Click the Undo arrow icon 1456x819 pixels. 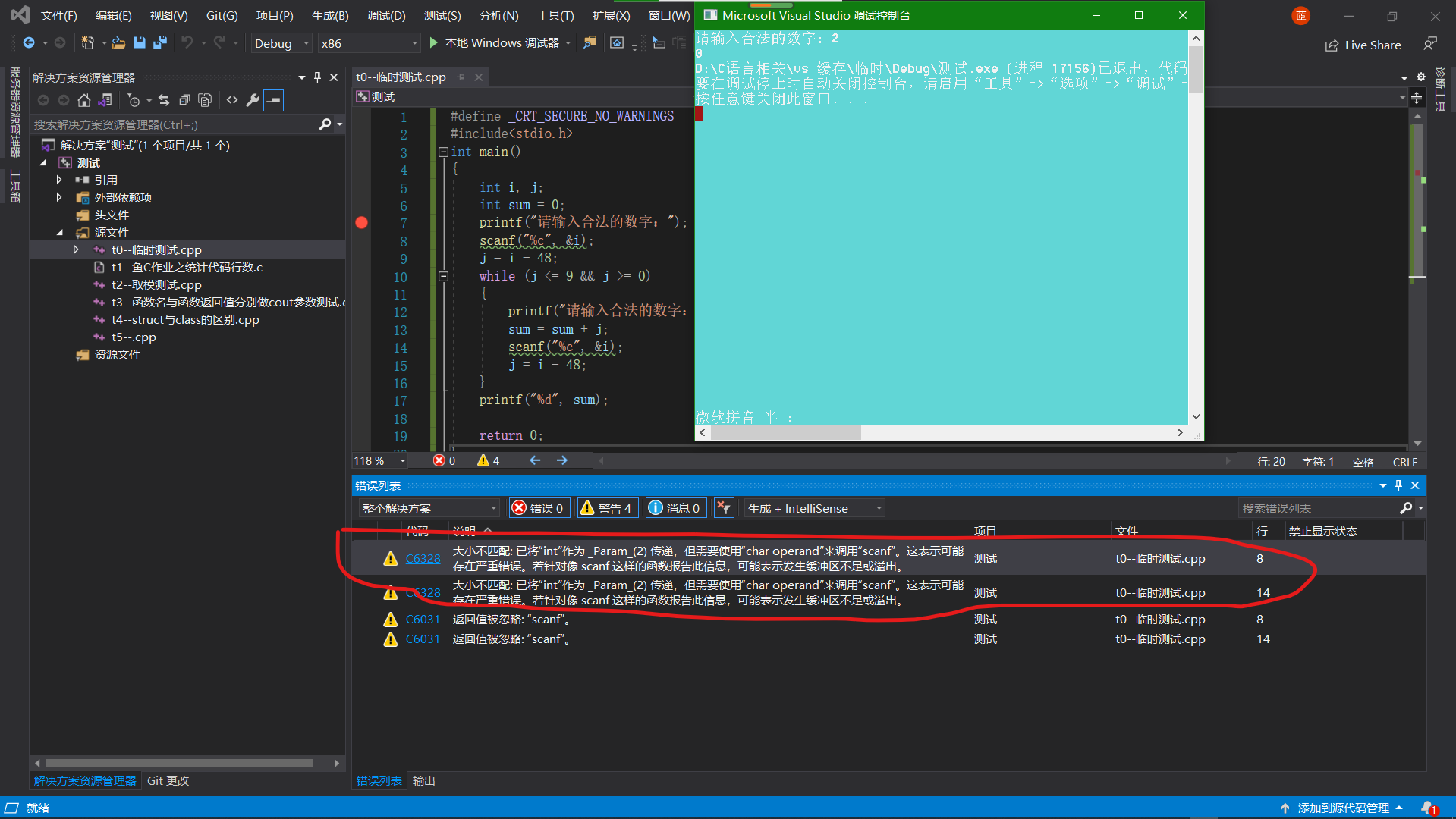click(187, 43)
